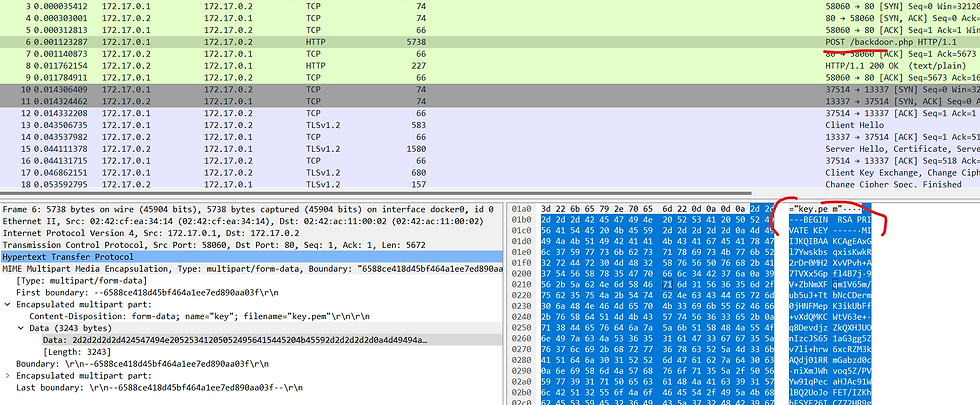Click the [Type: multipart/form-data] line
Screen dimensions: 980x405
81,281
